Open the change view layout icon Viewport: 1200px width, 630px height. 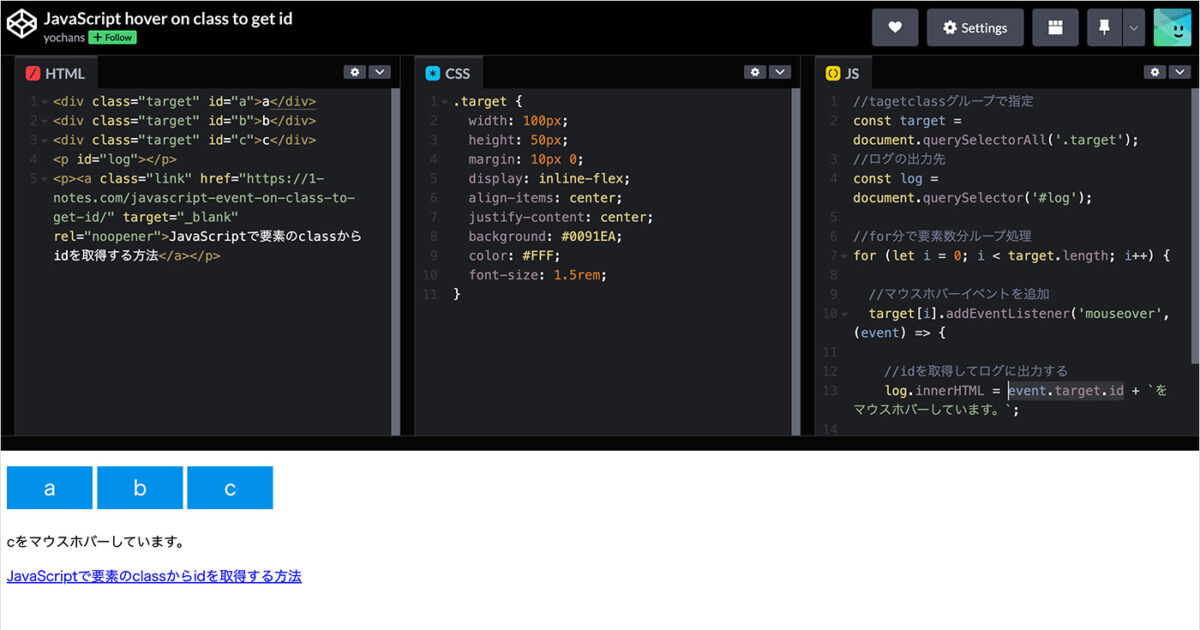pos(1055,27)
